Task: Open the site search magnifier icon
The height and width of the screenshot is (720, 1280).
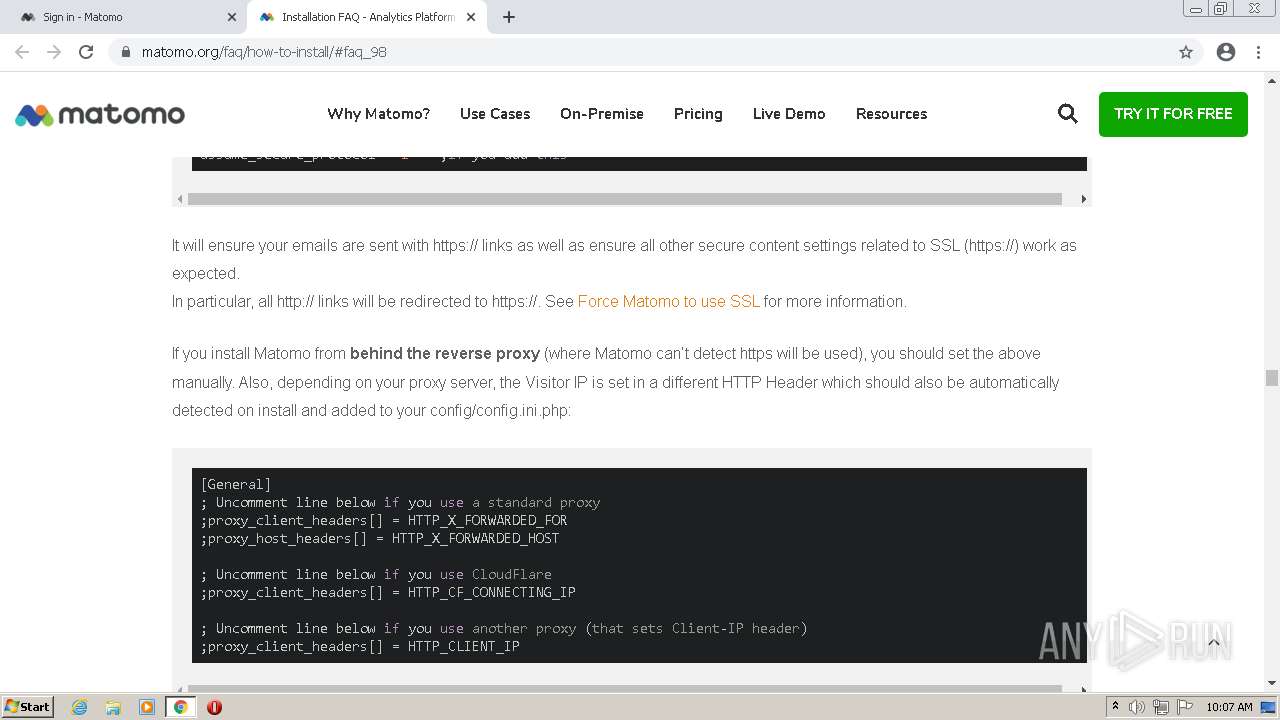Action: coord(1068,114)
